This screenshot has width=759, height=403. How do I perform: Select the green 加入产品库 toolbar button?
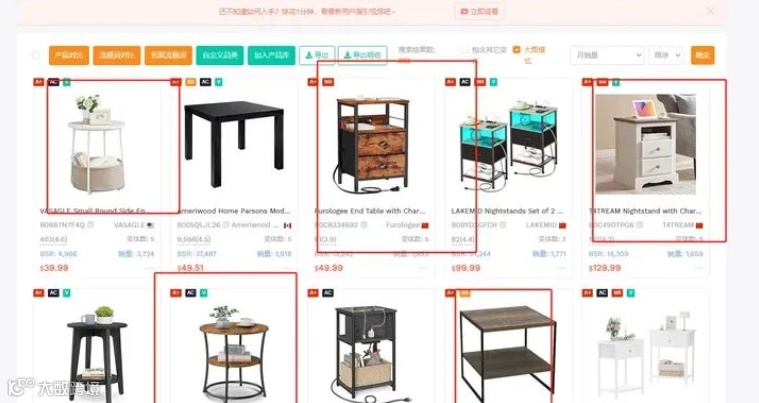click(271, 55)
